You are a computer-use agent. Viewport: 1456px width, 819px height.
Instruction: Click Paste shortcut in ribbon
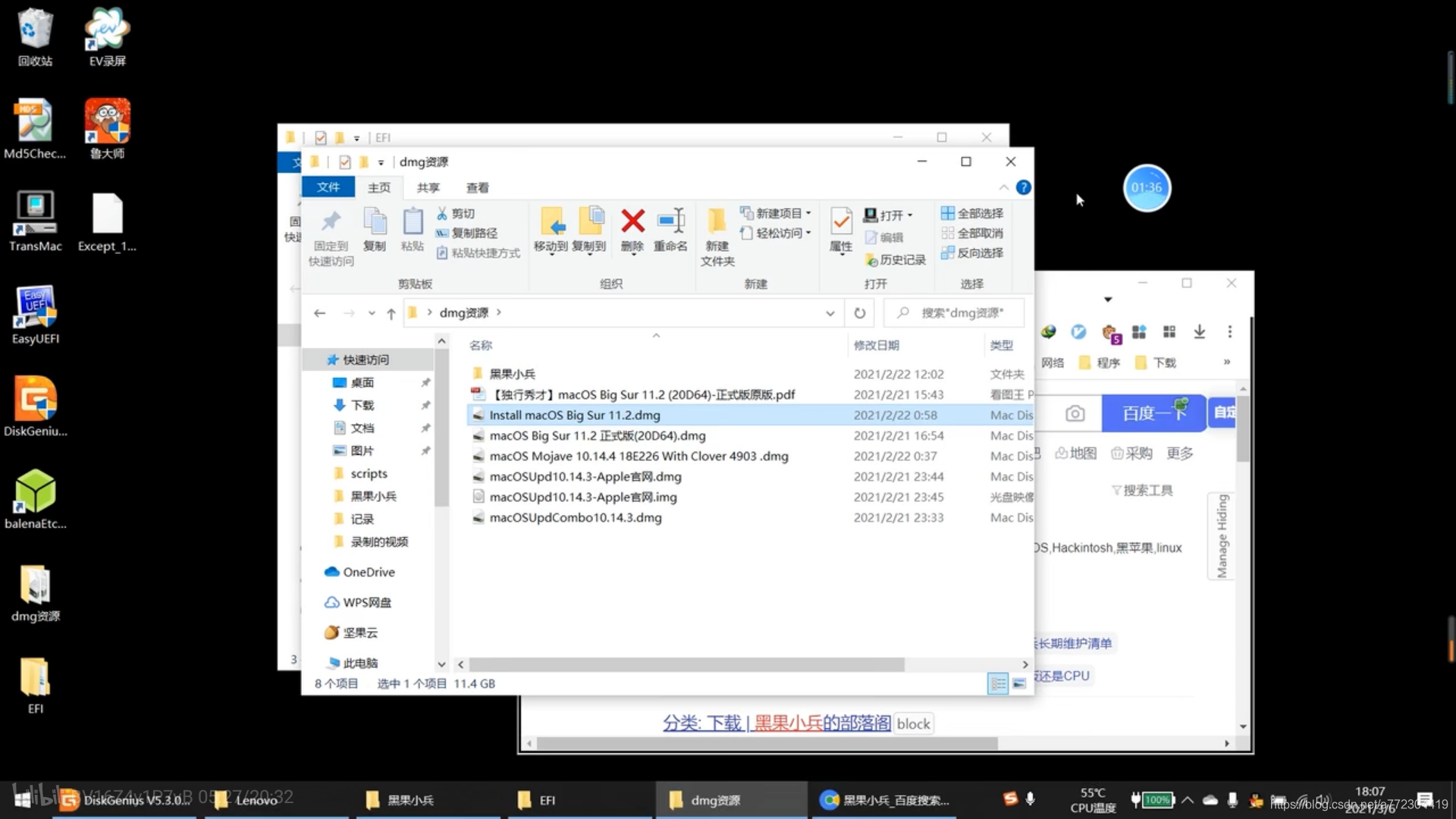coord(479,253)
